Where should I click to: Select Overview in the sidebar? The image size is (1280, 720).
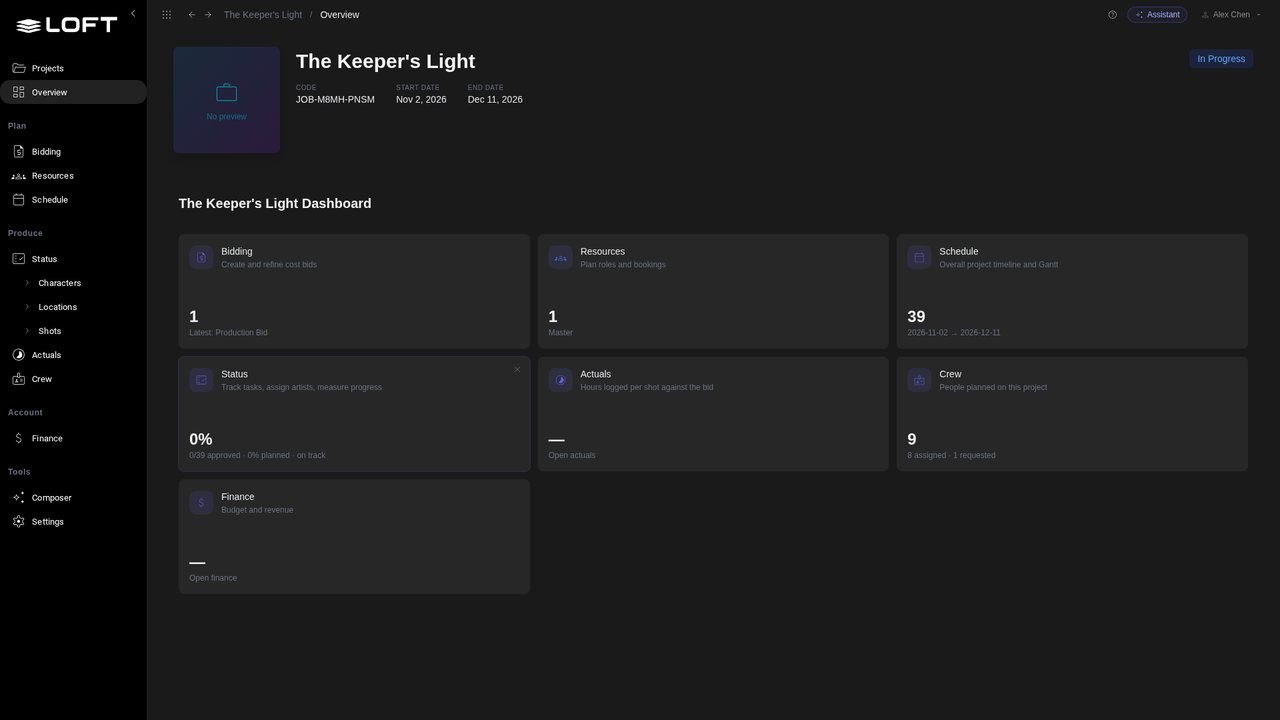click(73, 92)
